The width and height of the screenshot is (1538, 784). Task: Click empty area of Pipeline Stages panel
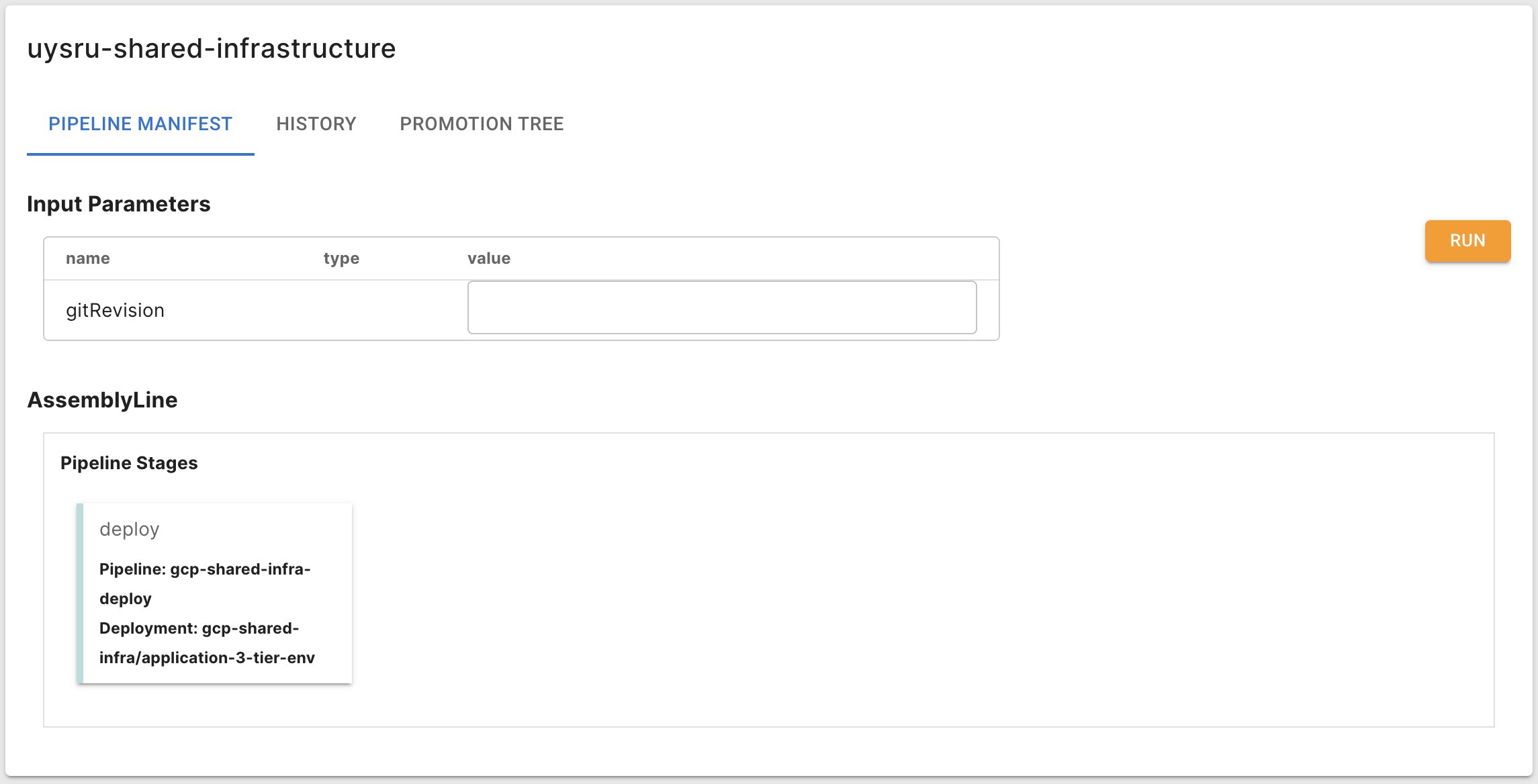point(873,591)
